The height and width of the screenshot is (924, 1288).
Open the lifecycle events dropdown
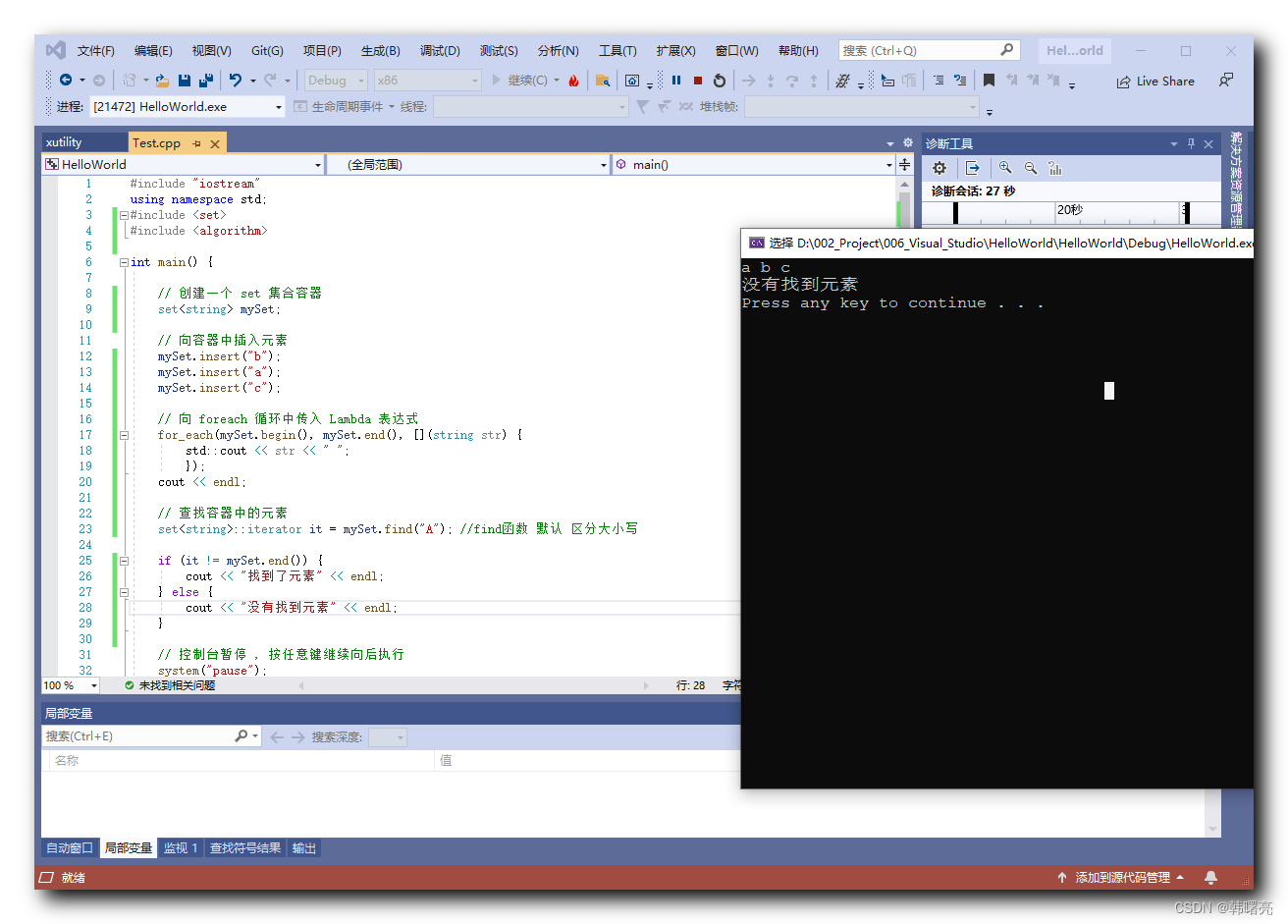tap(345, 106)
